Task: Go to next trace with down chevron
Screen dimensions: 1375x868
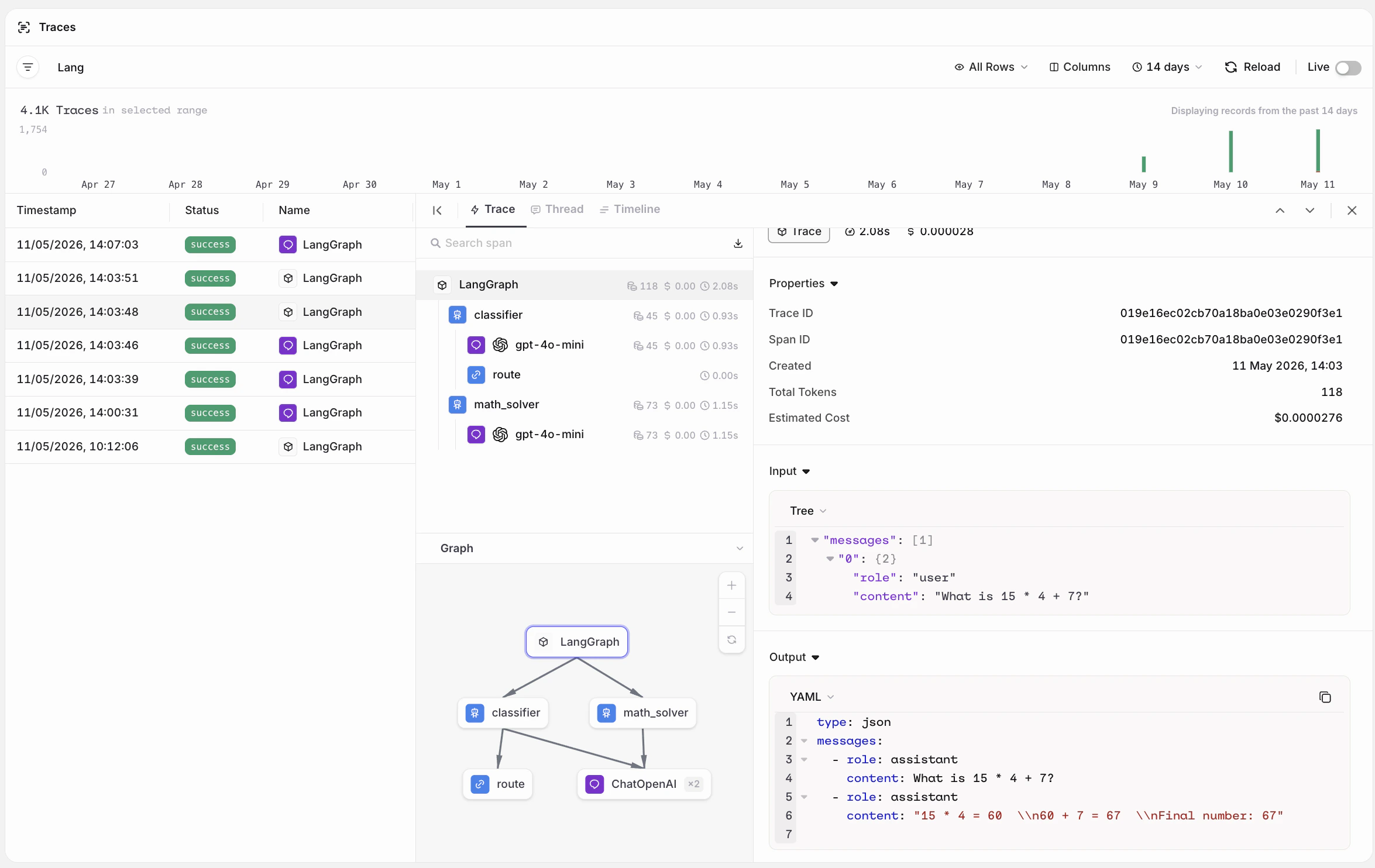Action: (1310, 211)
